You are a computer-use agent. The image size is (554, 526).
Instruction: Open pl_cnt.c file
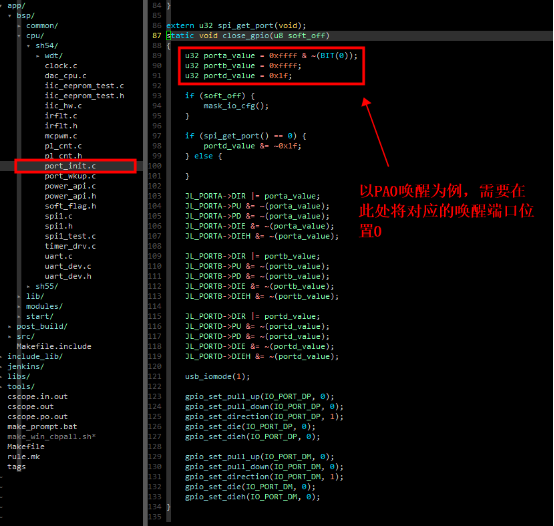tap(63, 146)
